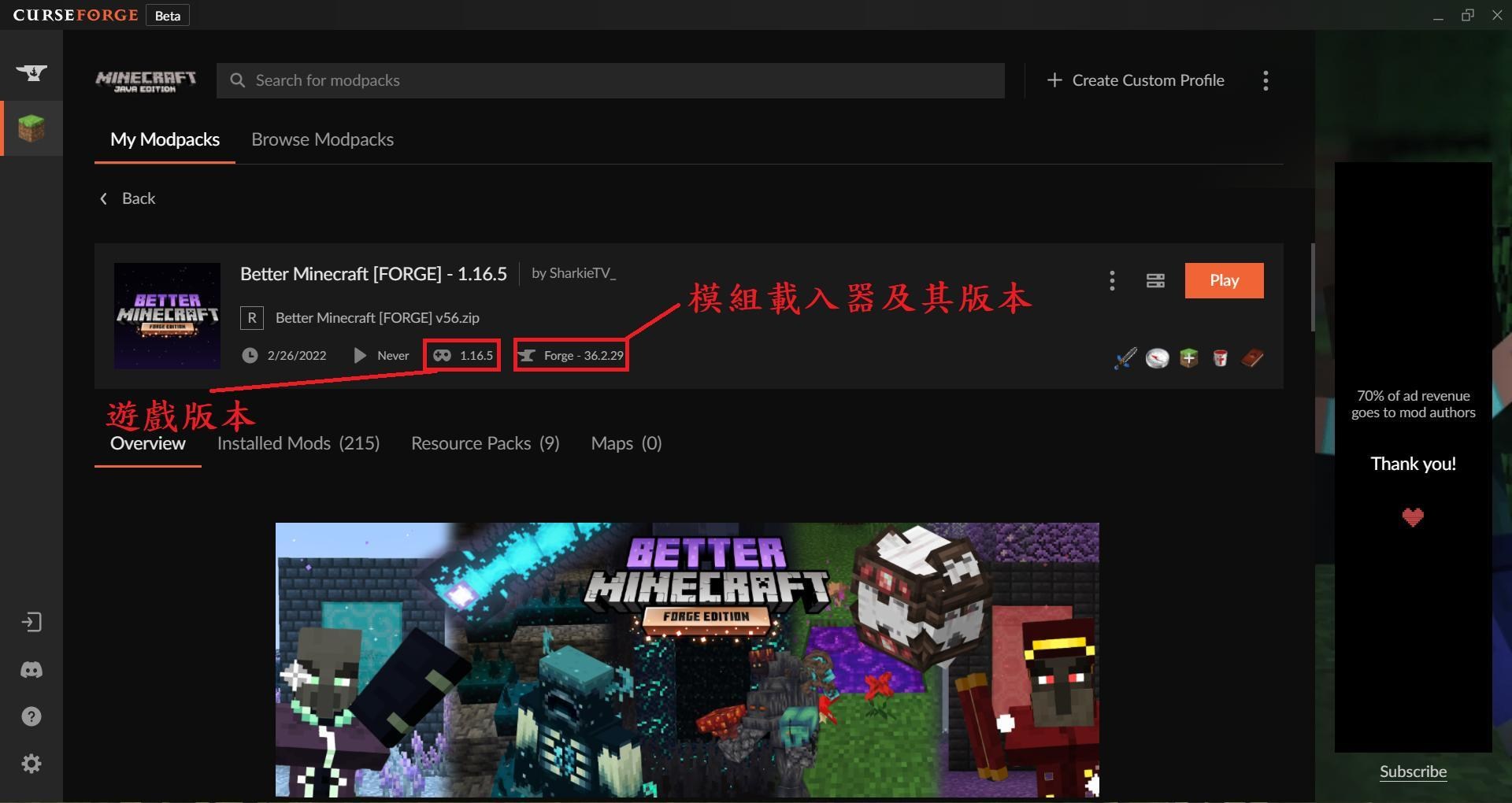Select the Minecraft grass block in the sidebar
The height and width of the screenshot is (803, 1512).
point(31,128)
